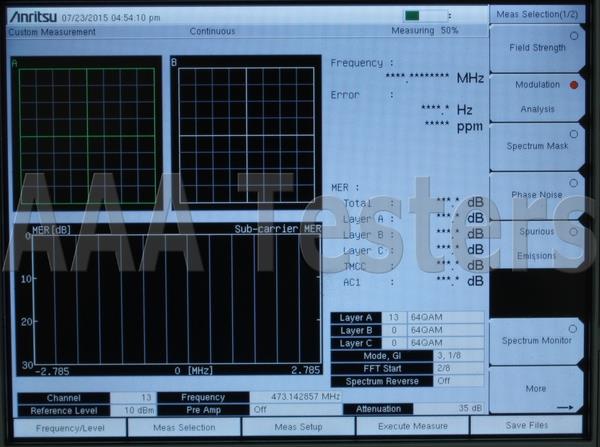Click Spectrum Reverse Off setting
600x447 pixels.
(x=458, y=381)
